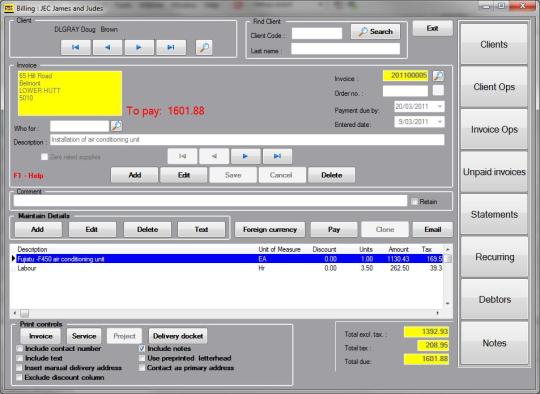Viewport: 540px width, 394px height.
Task: Enable Exclude discount column
Action: pos(20,377)
